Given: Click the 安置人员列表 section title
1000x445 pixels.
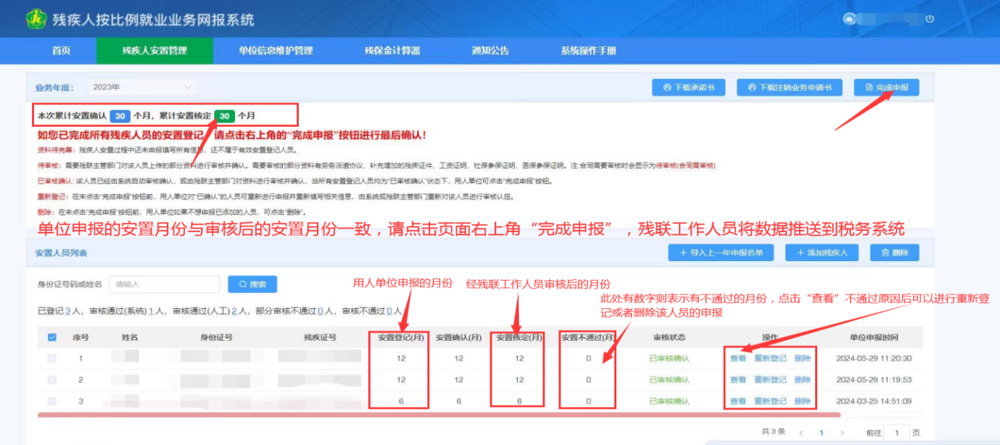Looking at the screenshot, I should pyautogui.click(x=61, y=253).
